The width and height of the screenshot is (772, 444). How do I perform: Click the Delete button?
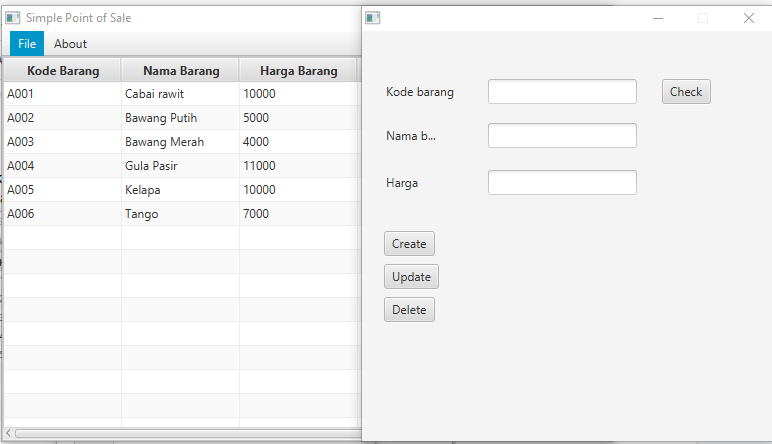click(x=409, y=310)
